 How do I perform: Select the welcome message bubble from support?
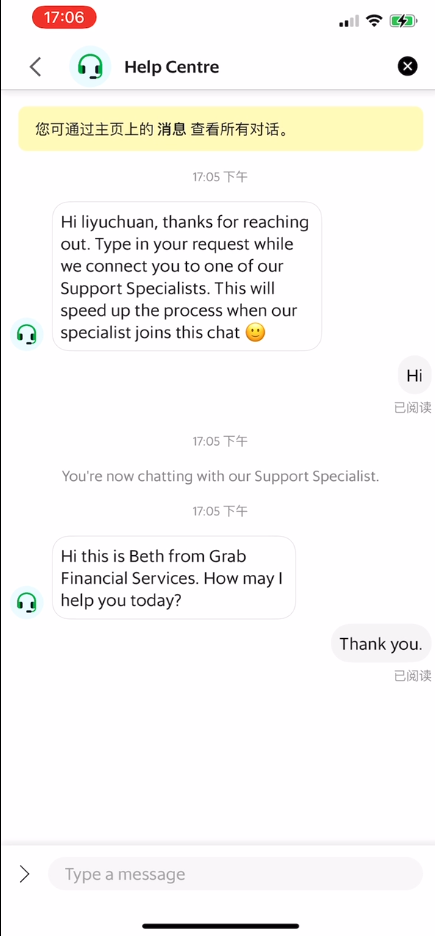[187, 276]
